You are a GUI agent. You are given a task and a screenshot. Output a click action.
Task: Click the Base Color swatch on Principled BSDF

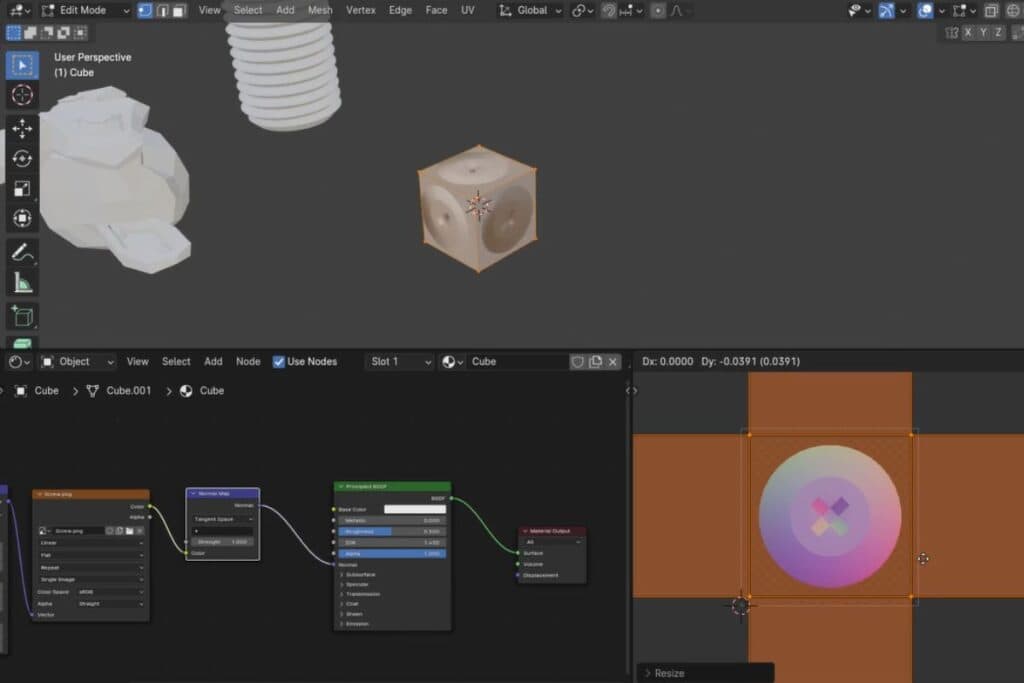tap(415, 509)
